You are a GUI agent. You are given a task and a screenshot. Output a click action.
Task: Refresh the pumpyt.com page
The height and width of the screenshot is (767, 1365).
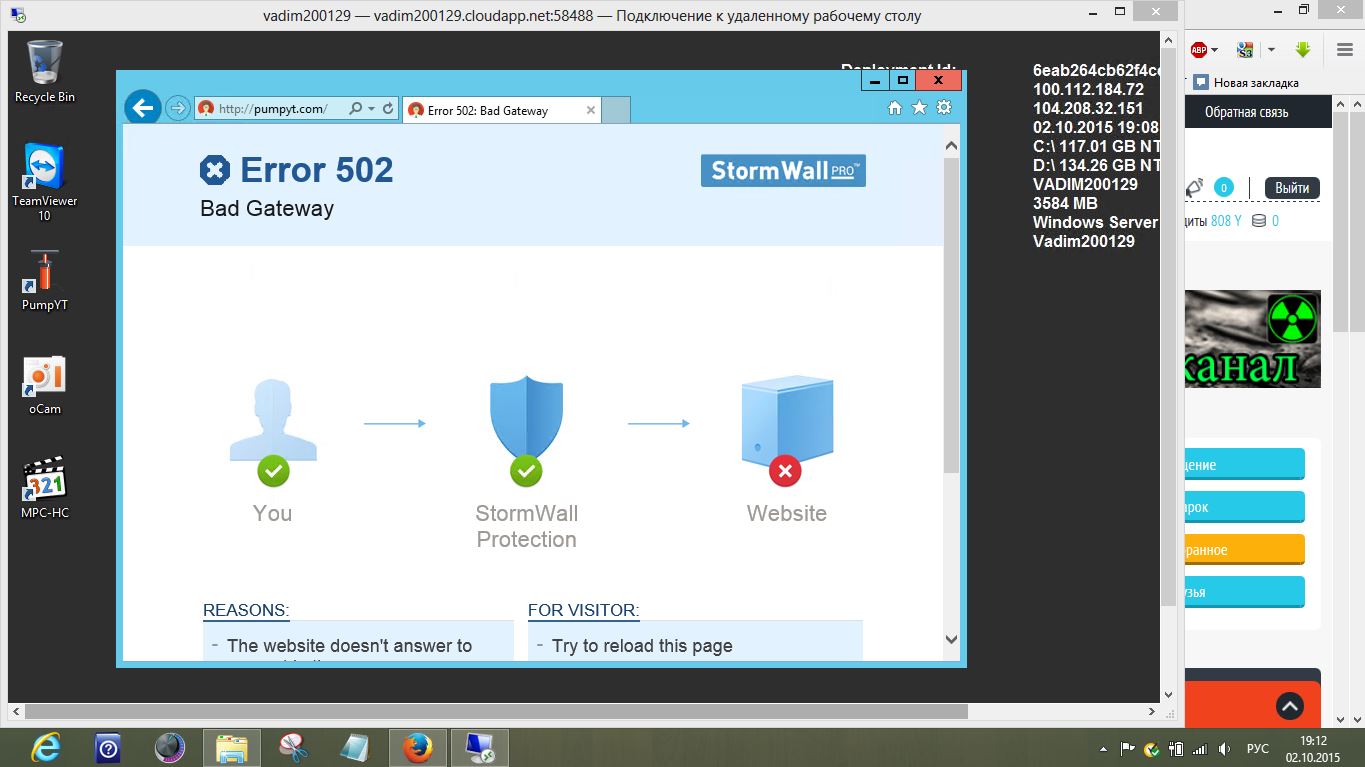388,108
